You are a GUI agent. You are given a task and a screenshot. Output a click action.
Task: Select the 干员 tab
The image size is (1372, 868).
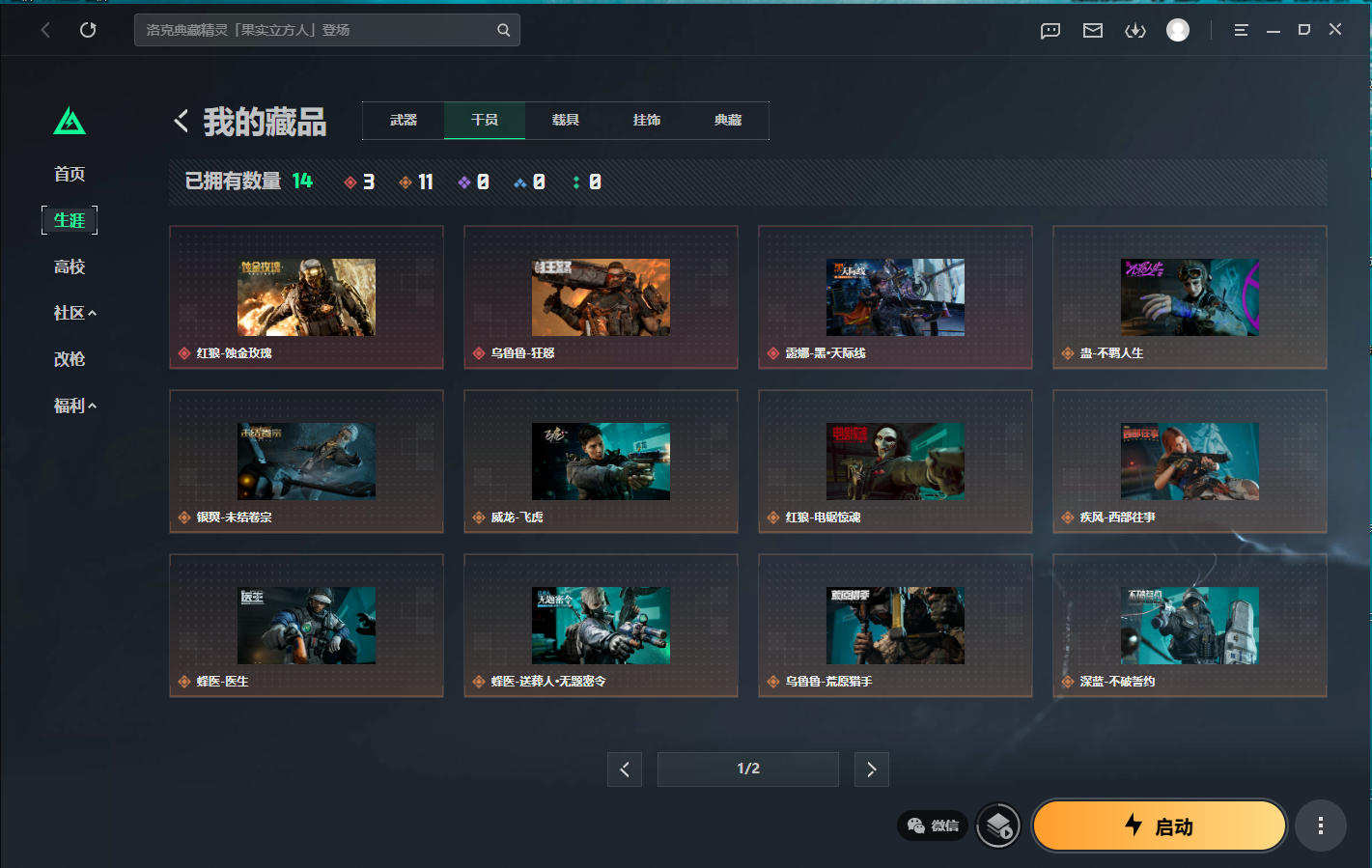[x=485, y=121]
